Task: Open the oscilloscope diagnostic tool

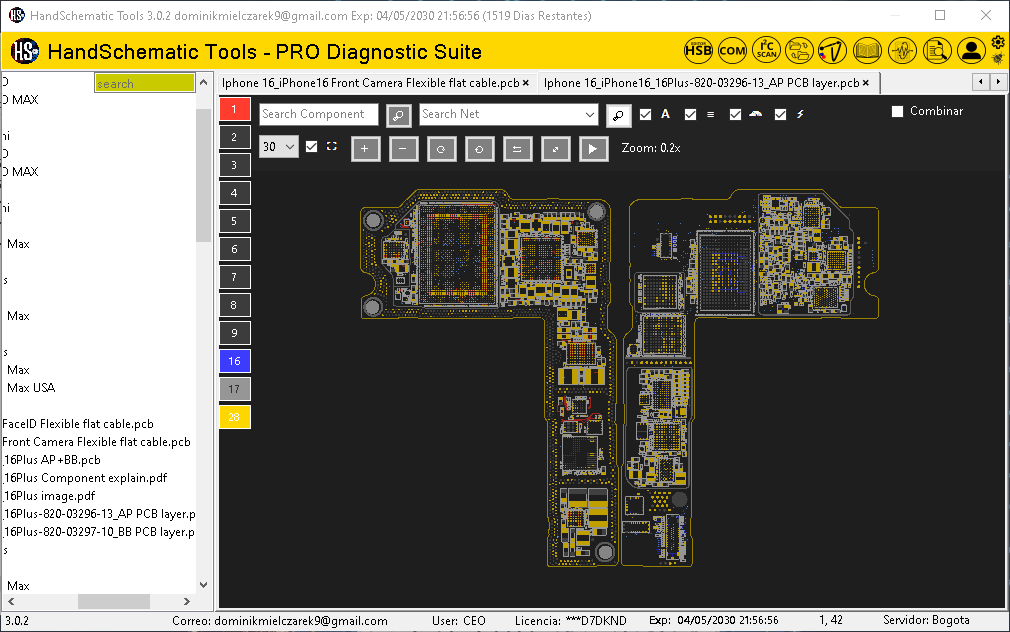Action: click(x=901, y=49)
